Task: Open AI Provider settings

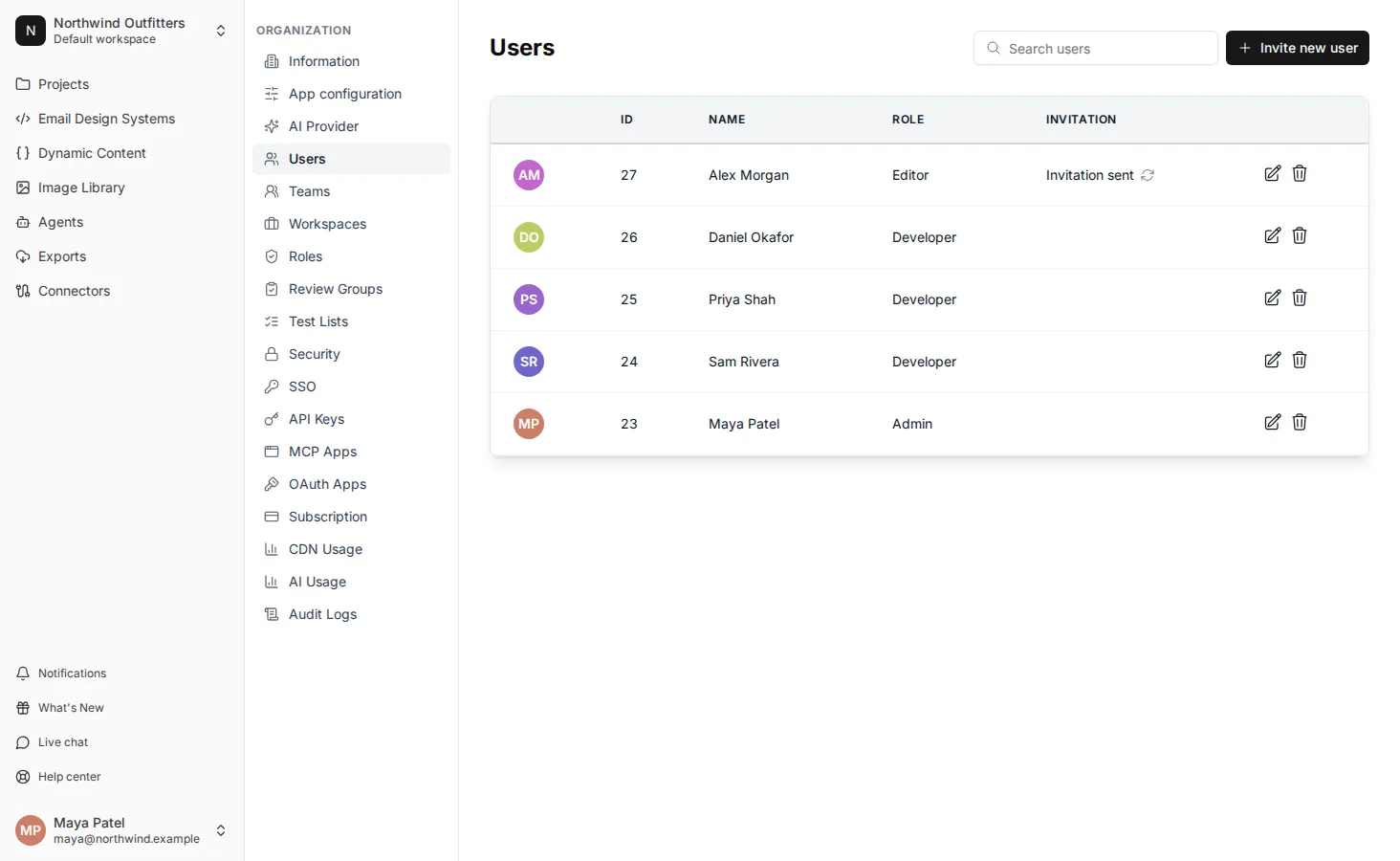Action: pyautogui.click(x=351, y=126)
